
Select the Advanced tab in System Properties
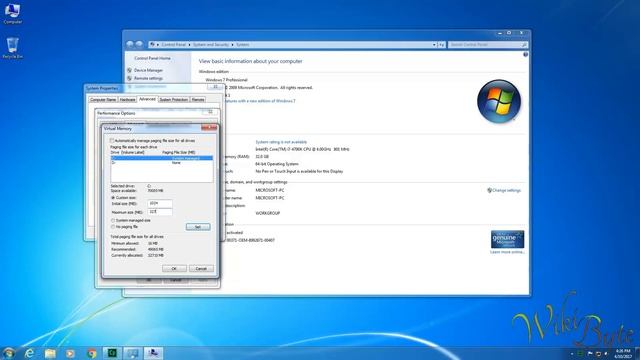point(147,99)
